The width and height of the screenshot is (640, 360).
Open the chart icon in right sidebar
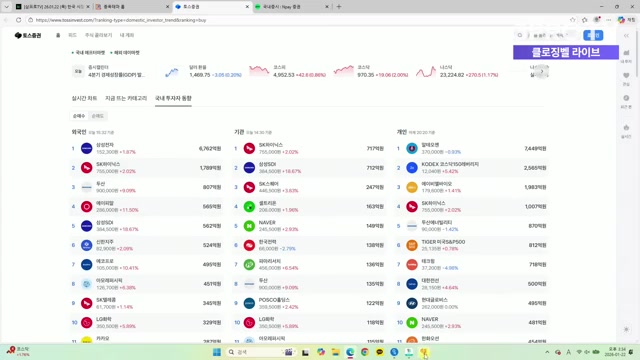pos(626,53)
